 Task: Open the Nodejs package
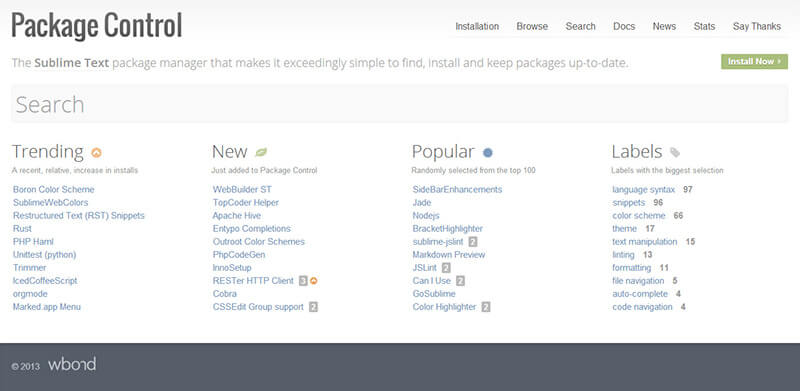coord(426,215)
